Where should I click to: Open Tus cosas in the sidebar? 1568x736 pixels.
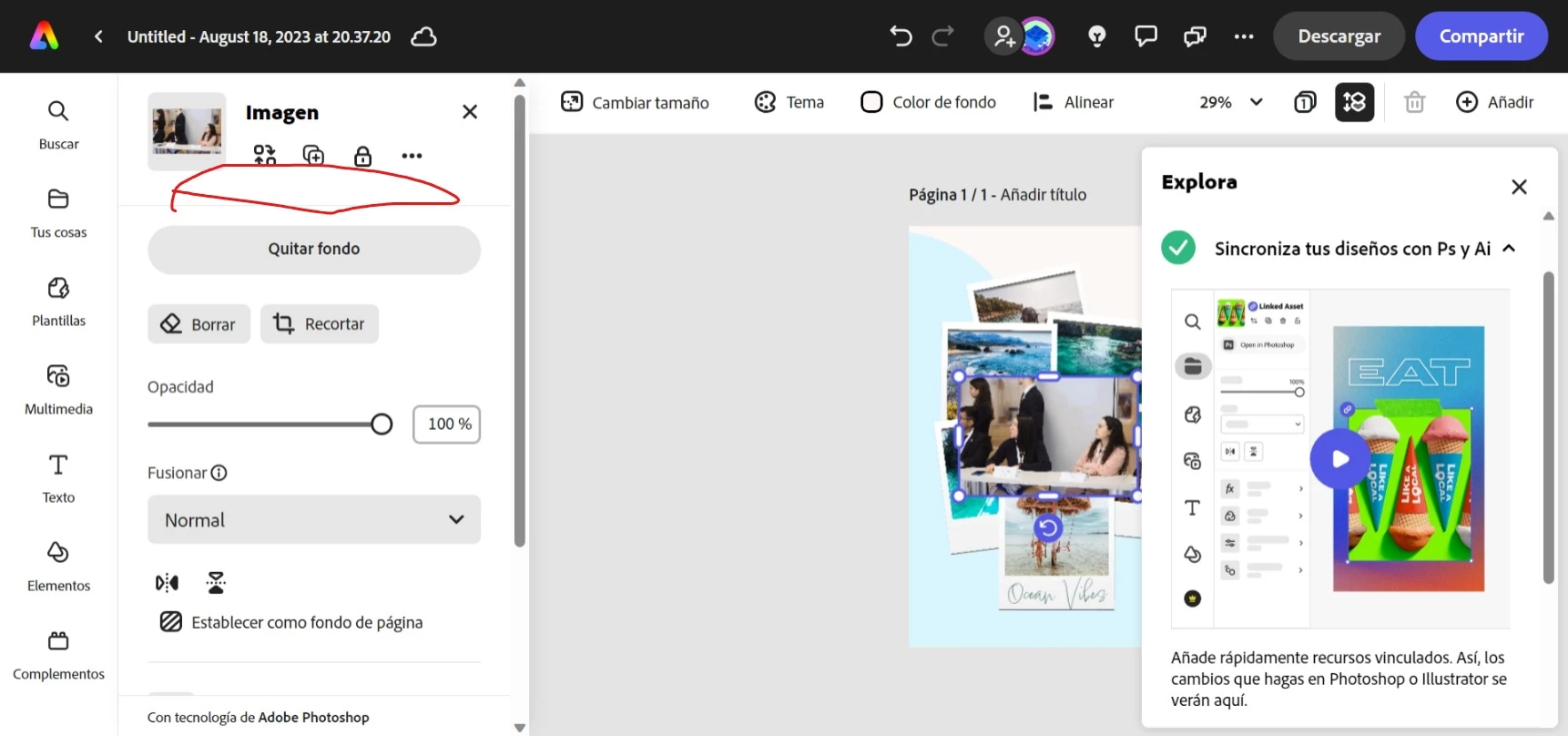[58, 213]
